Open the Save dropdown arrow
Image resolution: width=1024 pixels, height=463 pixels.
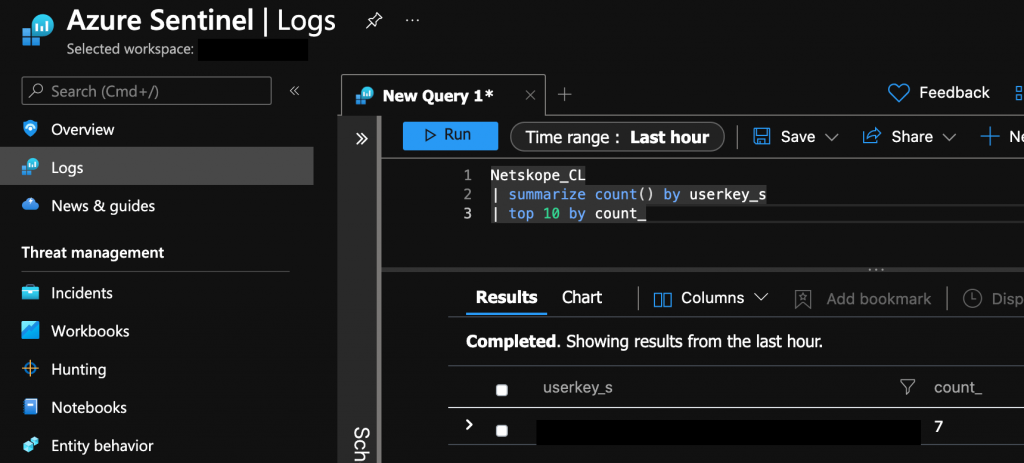tap(831, 137)
